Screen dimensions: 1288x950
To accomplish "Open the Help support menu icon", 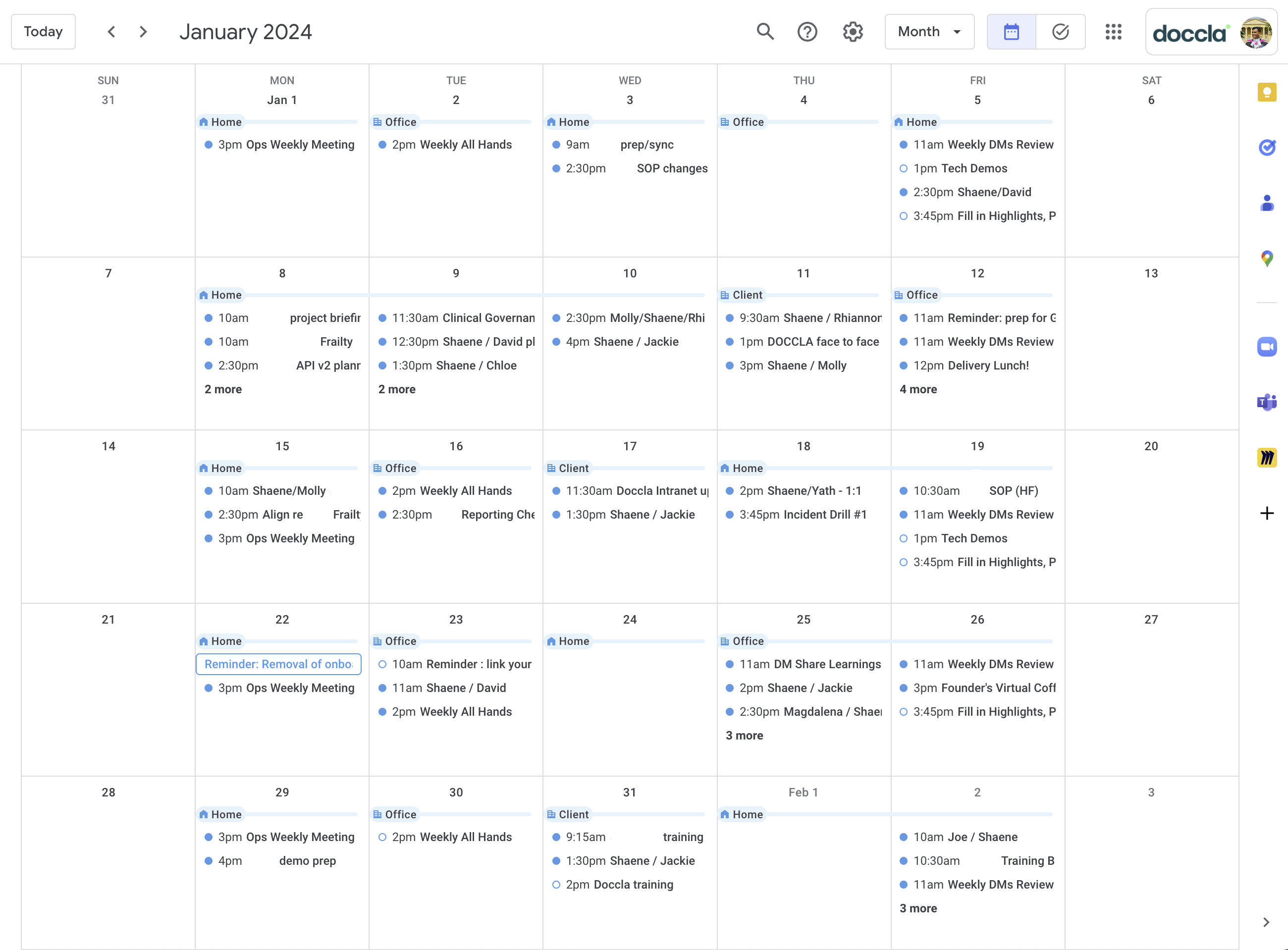I will [x=807, y=32].
